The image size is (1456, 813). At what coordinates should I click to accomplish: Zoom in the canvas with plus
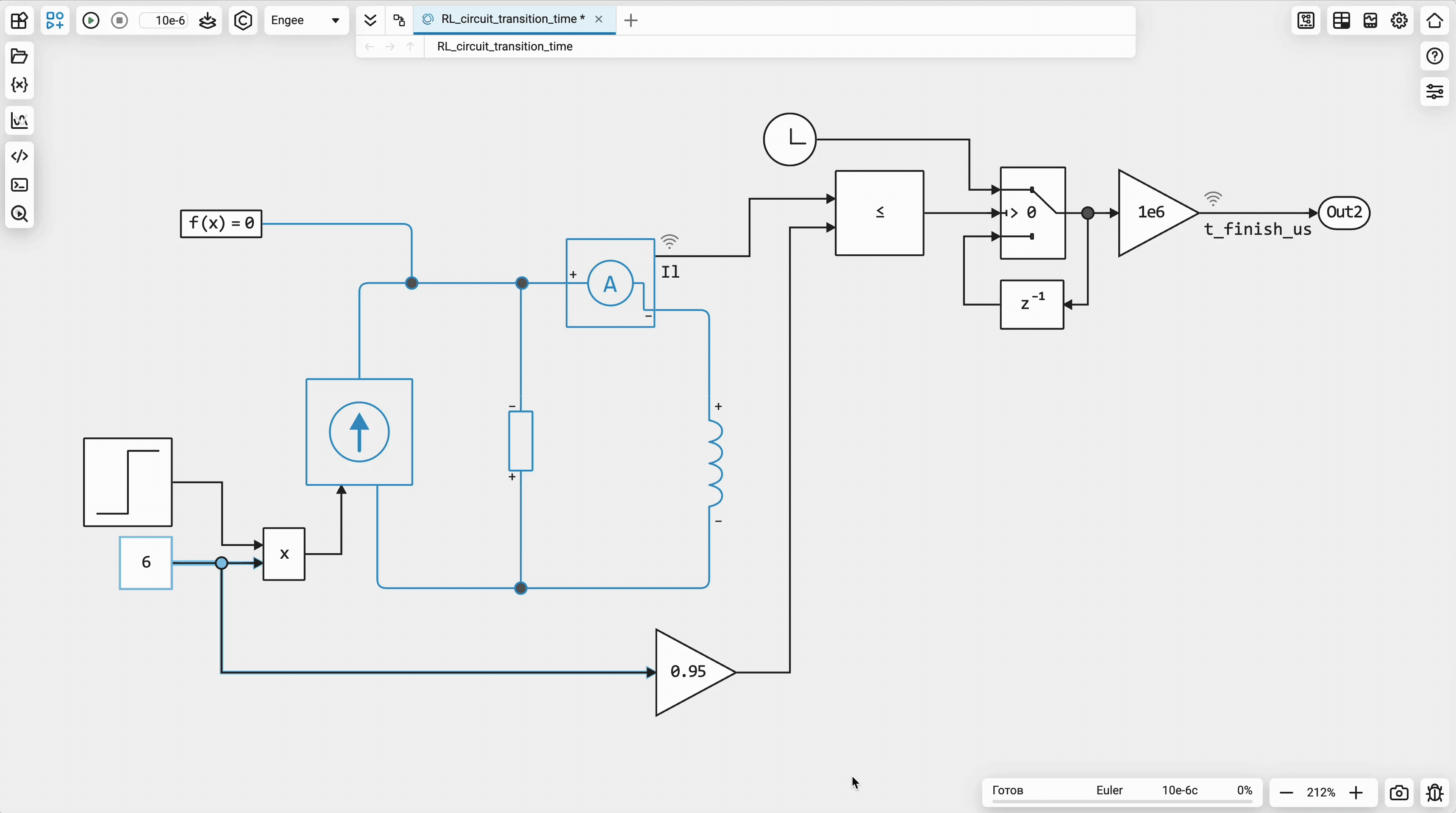coord(1356,793)
